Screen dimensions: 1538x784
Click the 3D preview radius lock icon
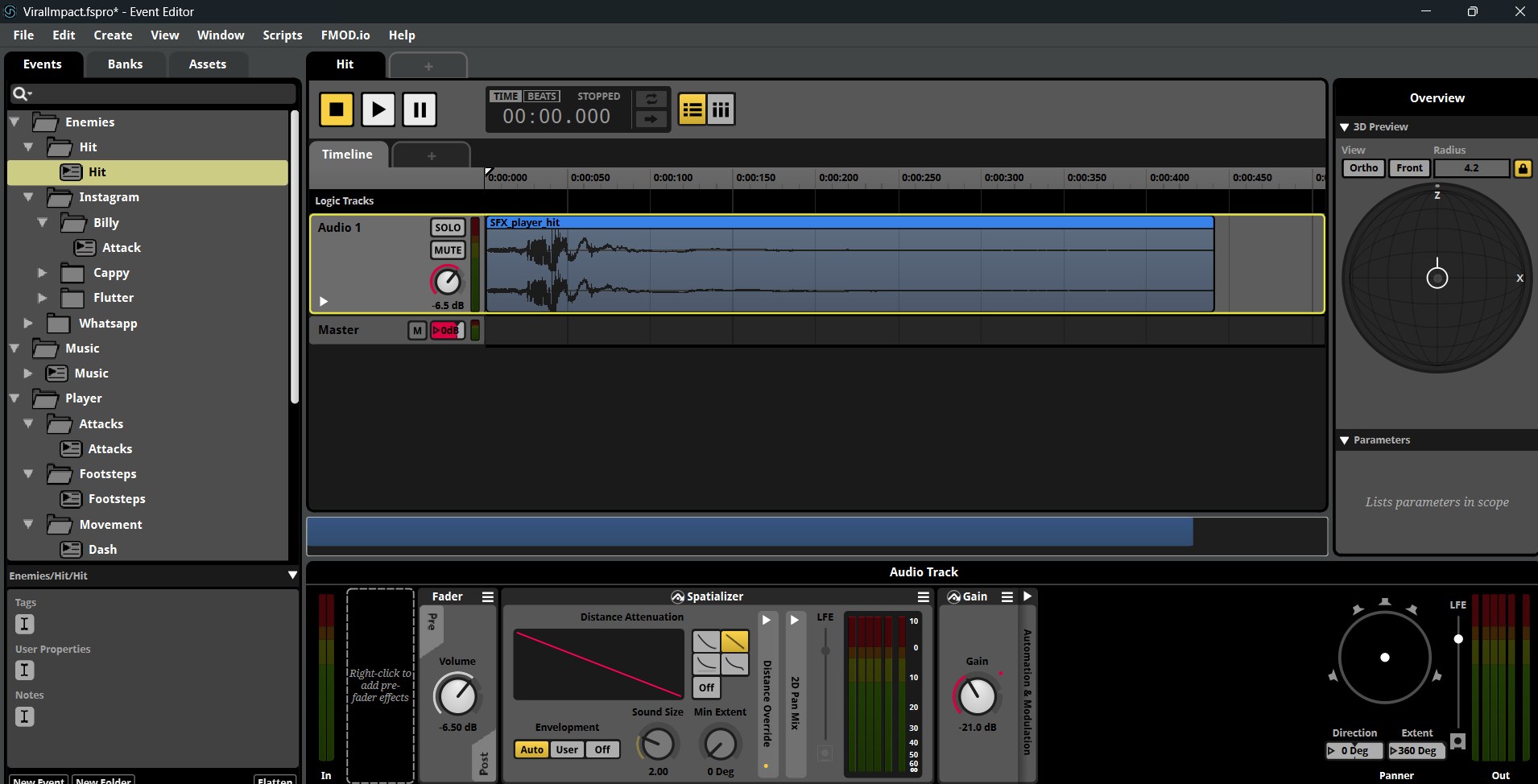pyautogui.click(x=1523, y=168)
